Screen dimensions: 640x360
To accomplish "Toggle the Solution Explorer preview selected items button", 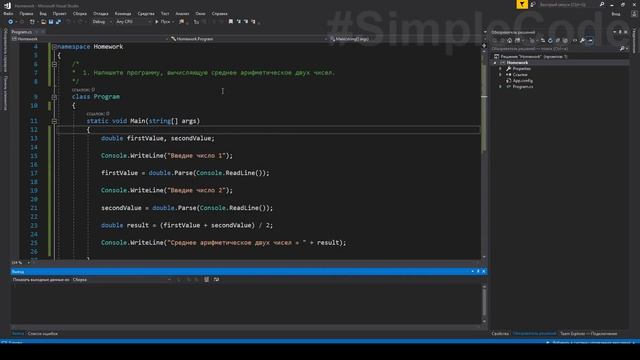I will pos(590,40).
